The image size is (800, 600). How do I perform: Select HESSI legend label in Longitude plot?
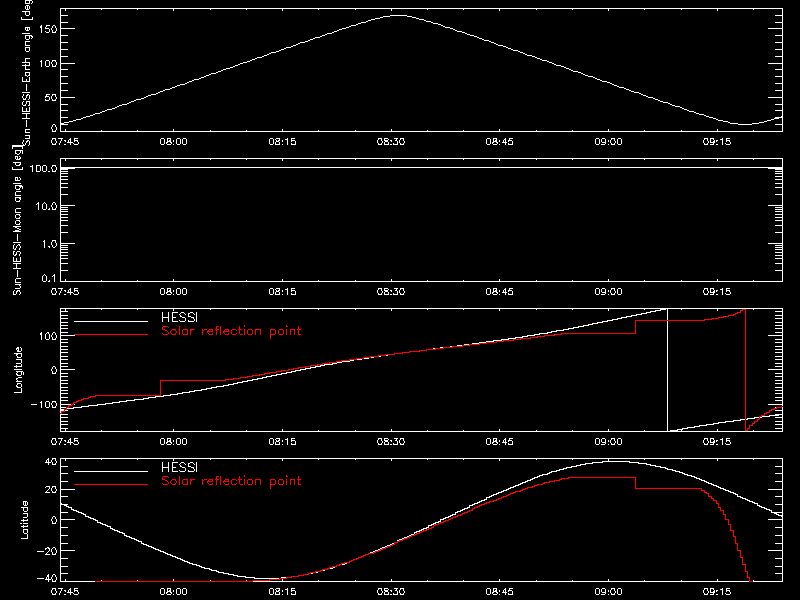[x=179, y=317]
